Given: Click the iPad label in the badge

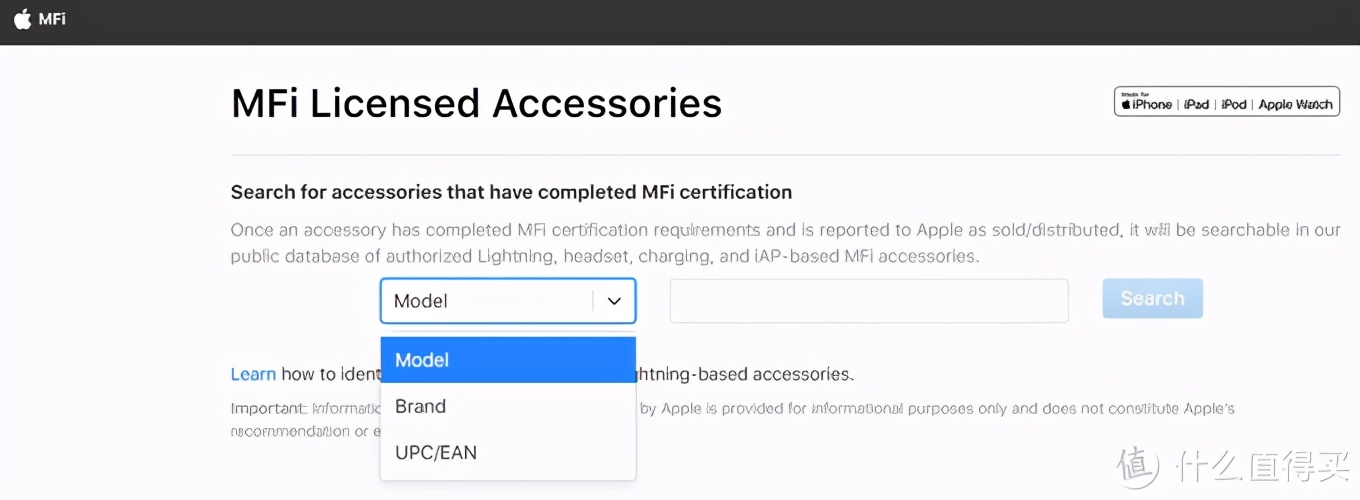Looking at the screenshot, I should click(x=1196, y=104).
